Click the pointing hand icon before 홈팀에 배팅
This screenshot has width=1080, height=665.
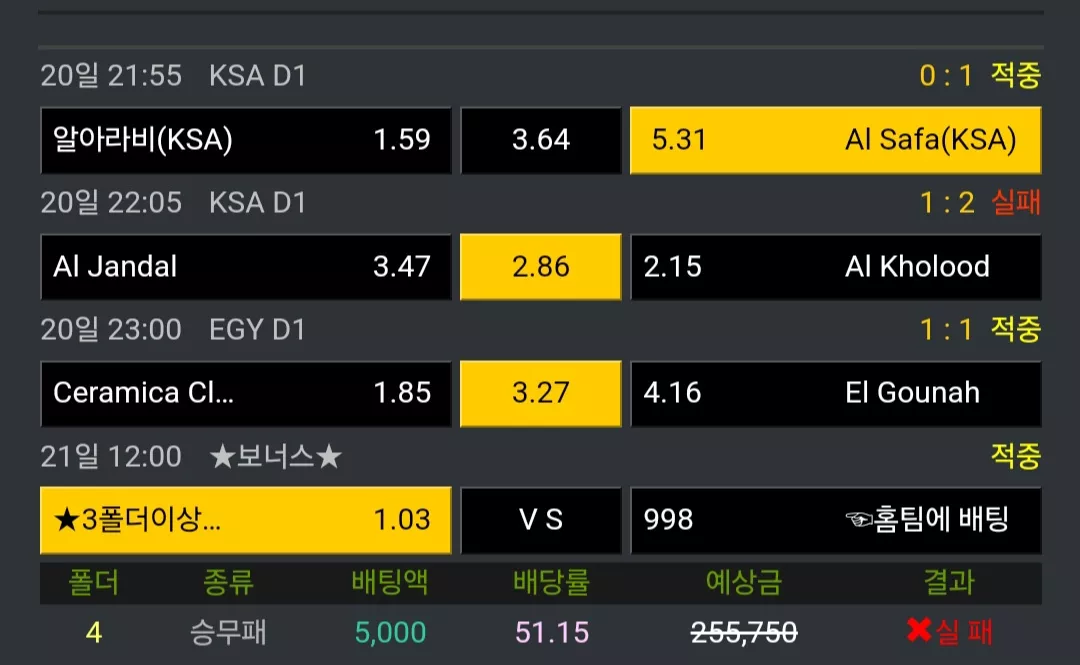pyautogui.click(x=859, y=519)
